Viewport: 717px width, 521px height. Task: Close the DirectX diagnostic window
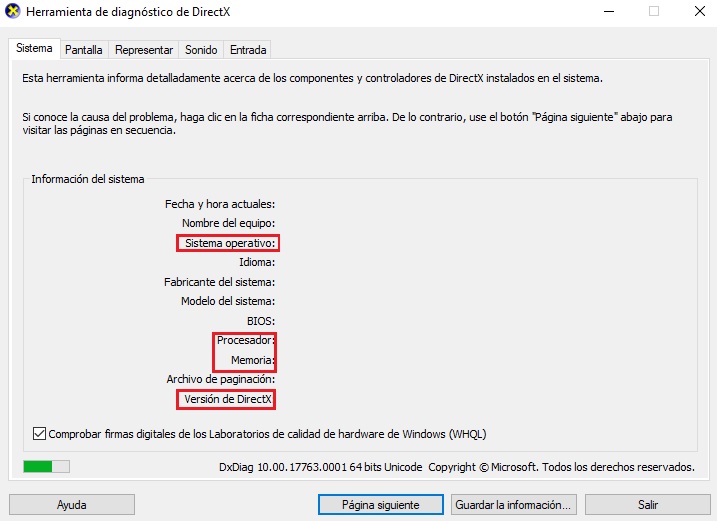point(700,11)
